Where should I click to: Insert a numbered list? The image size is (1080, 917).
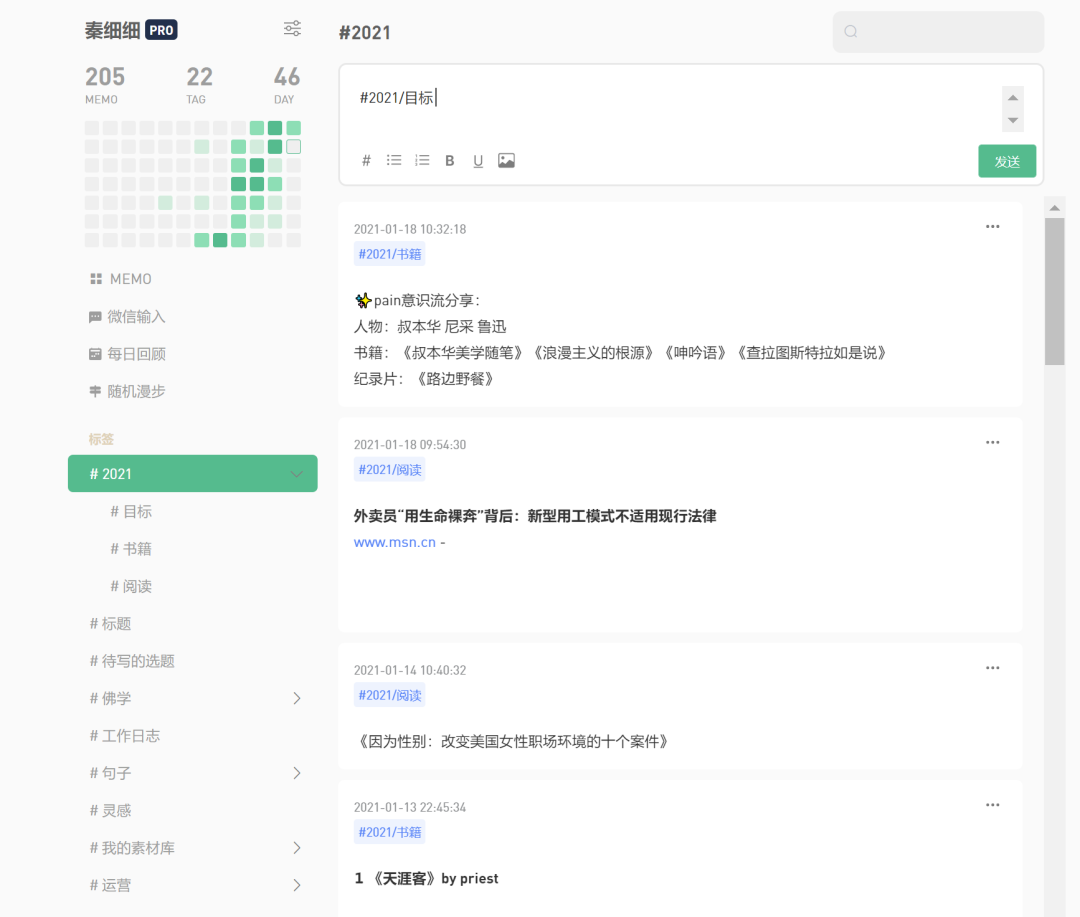tap(422, 161)
